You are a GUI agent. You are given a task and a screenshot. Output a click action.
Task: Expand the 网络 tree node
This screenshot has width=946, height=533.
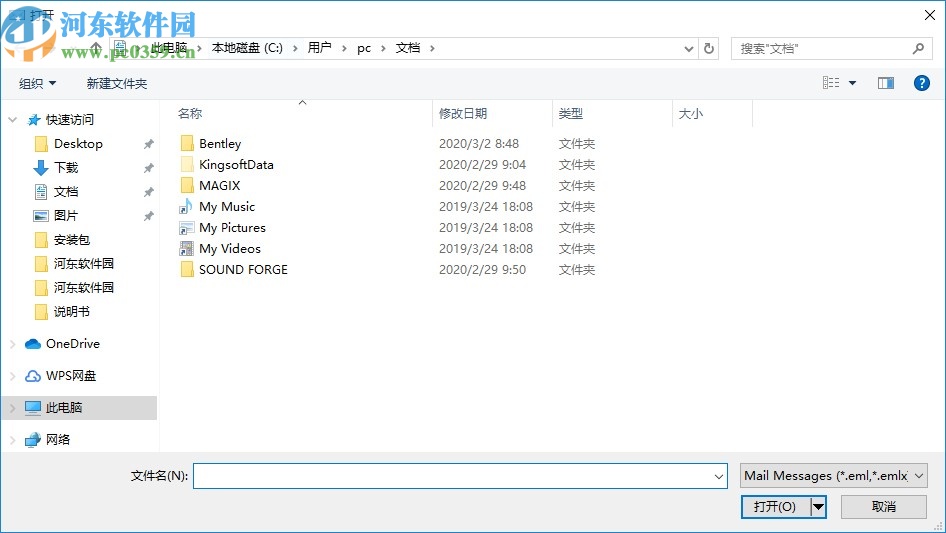tap(13, 440)
